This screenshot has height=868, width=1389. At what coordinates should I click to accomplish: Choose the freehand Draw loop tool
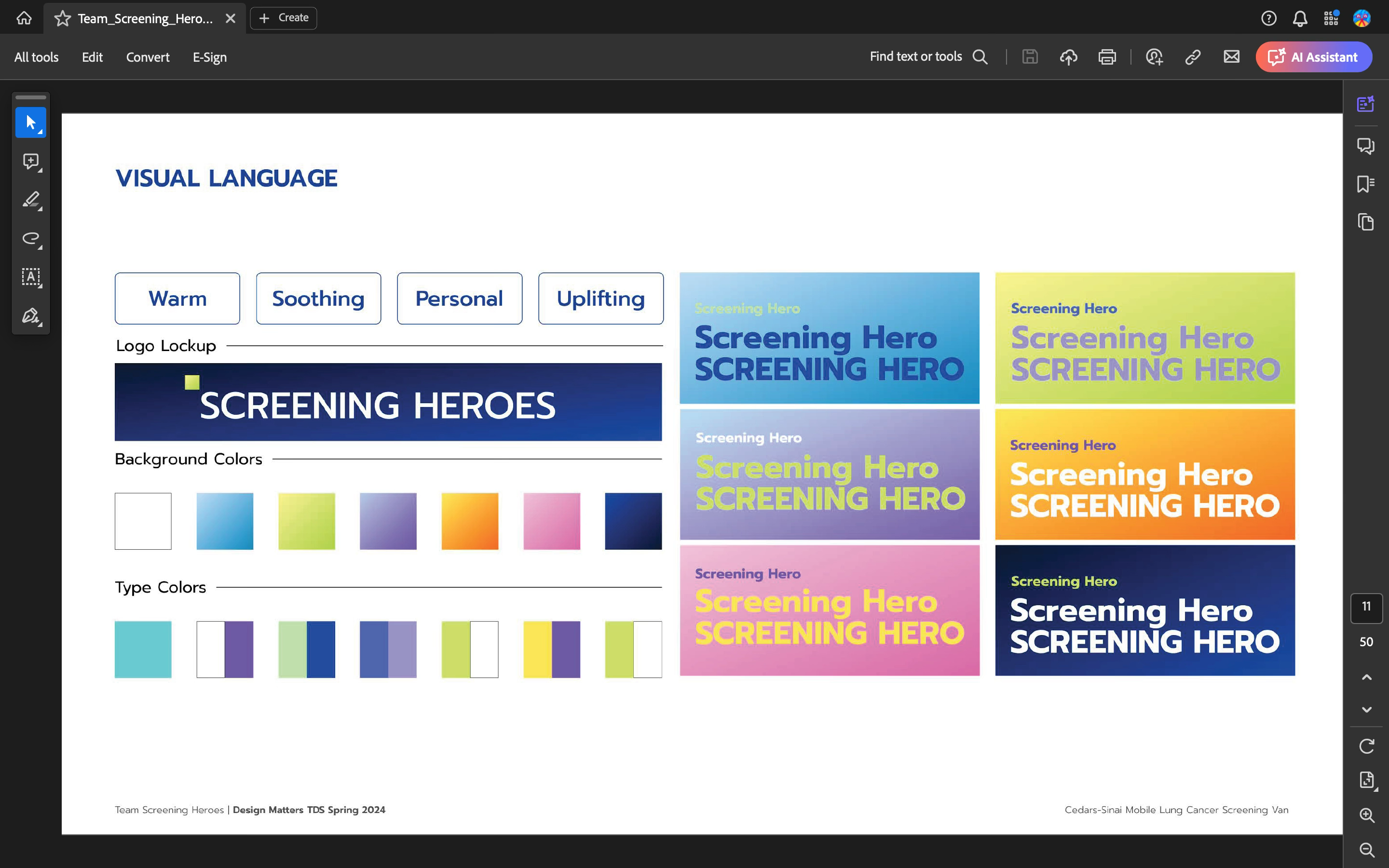[x=30, y=238]
